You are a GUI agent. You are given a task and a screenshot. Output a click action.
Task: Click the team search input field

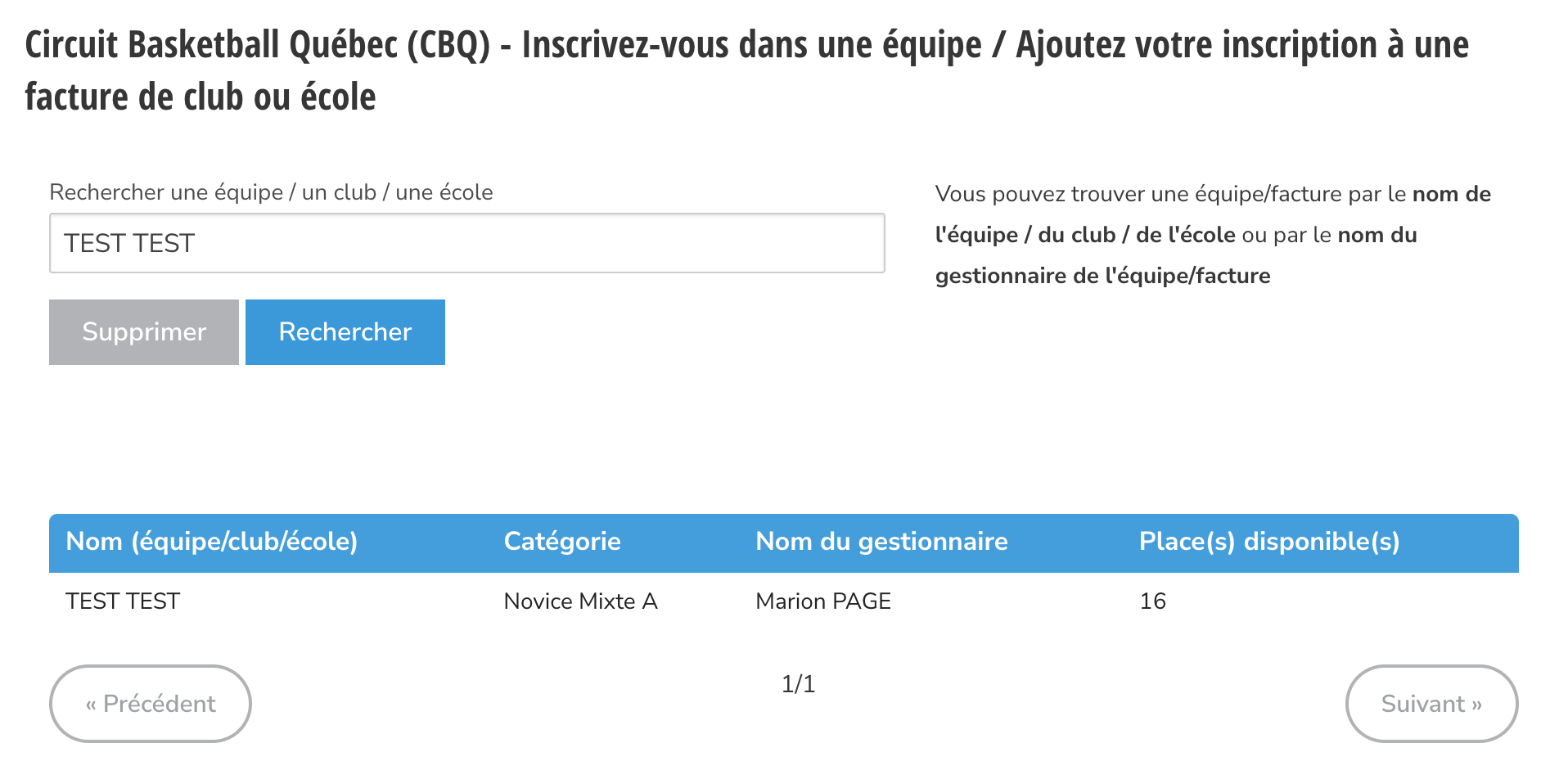tap(466, 243)
